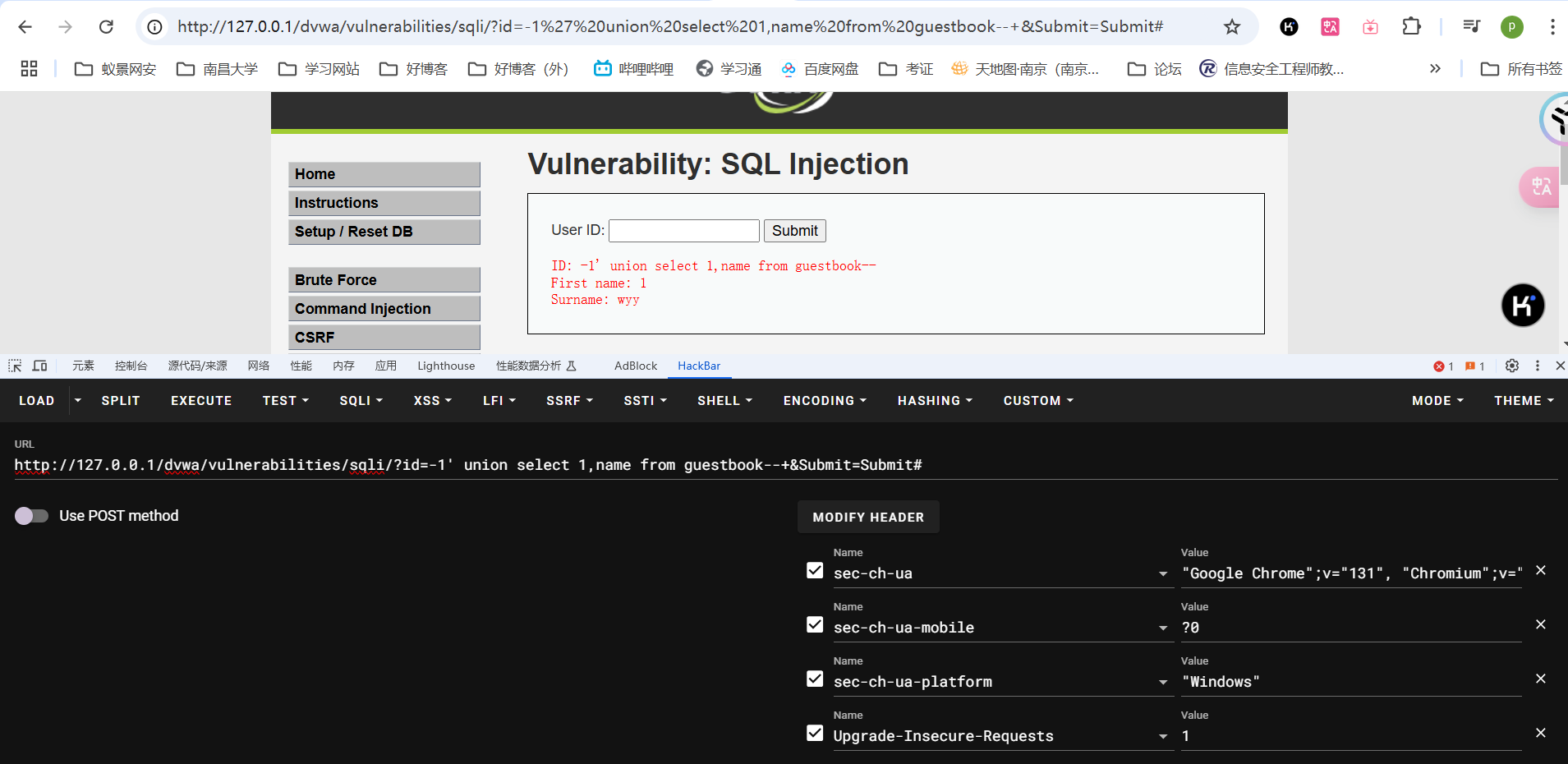Click the MODIFY HEADER button

pyautogui.click(x=867, y=517)
